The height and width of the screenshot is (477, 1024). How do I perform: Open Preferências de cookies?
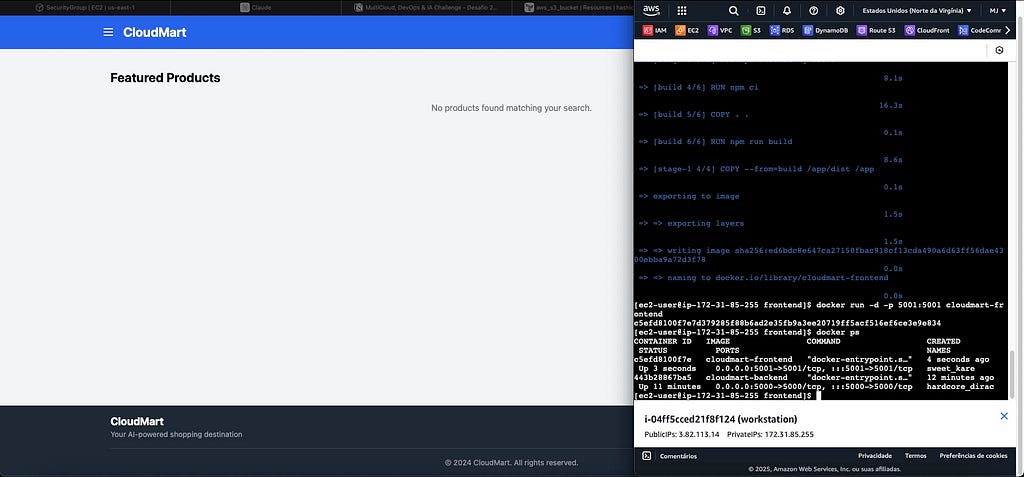(x=973, y=455)
